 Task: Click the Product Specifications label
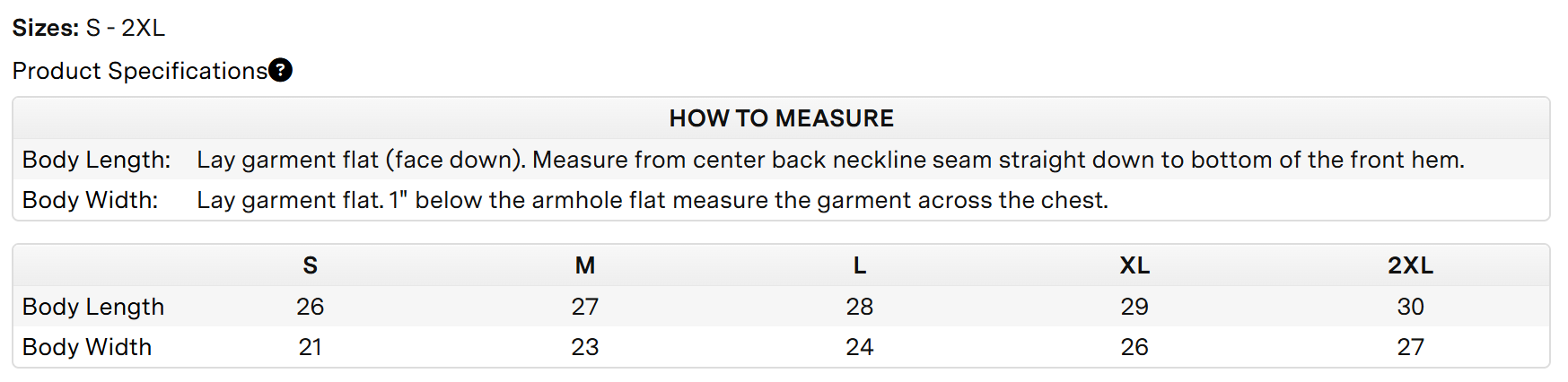[140, 71]
